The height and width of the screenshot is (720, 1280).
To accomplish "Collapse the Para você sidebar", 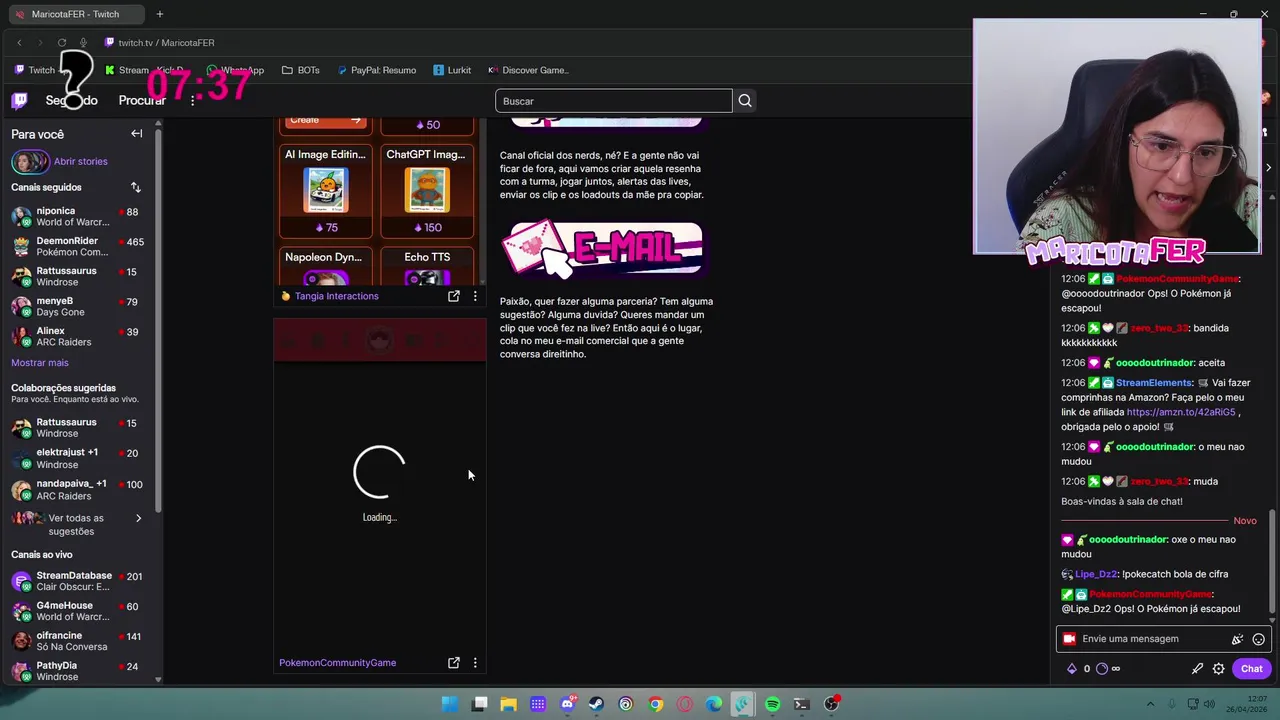I will [137, 134].
